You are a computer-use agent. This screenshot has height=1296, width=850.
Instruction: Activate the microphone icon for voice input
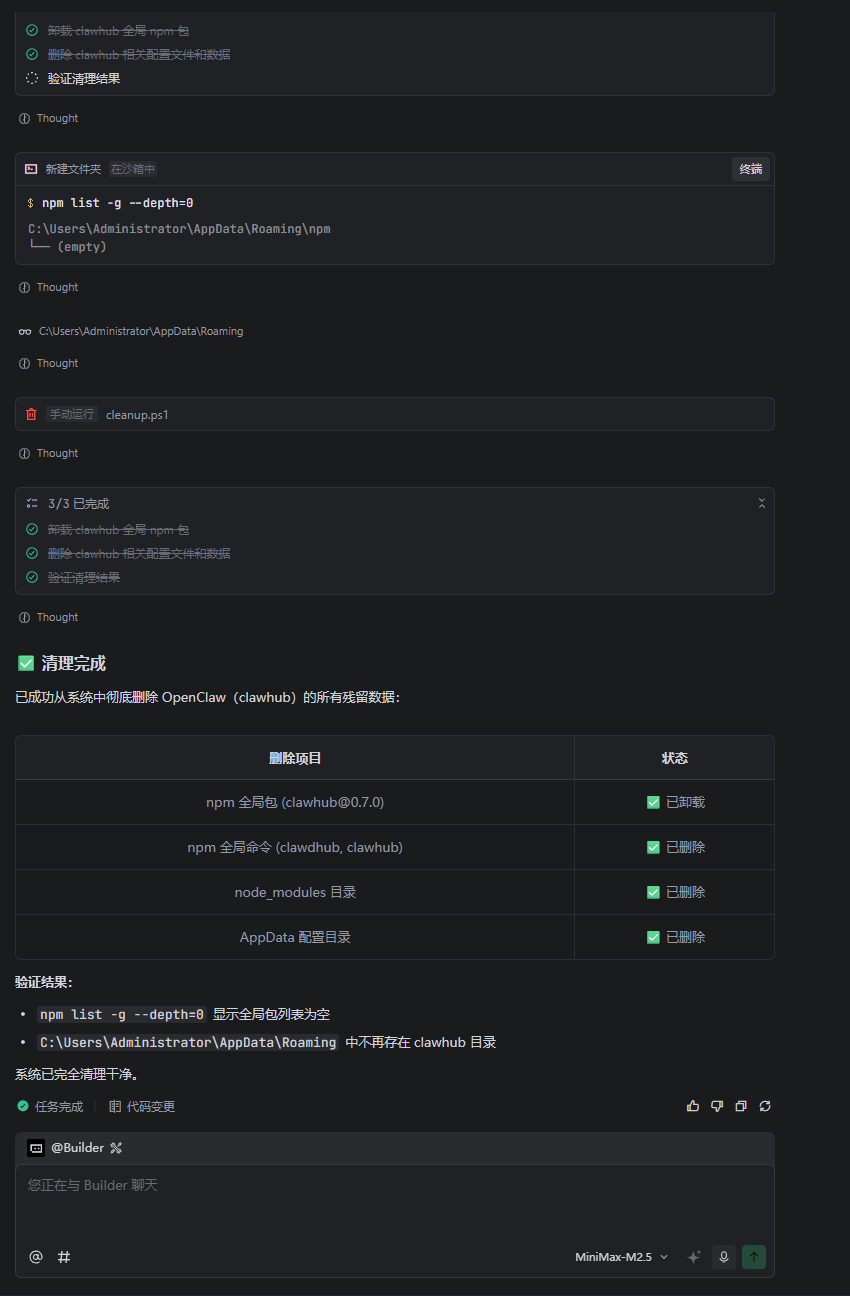click(x=723, y=1256)
